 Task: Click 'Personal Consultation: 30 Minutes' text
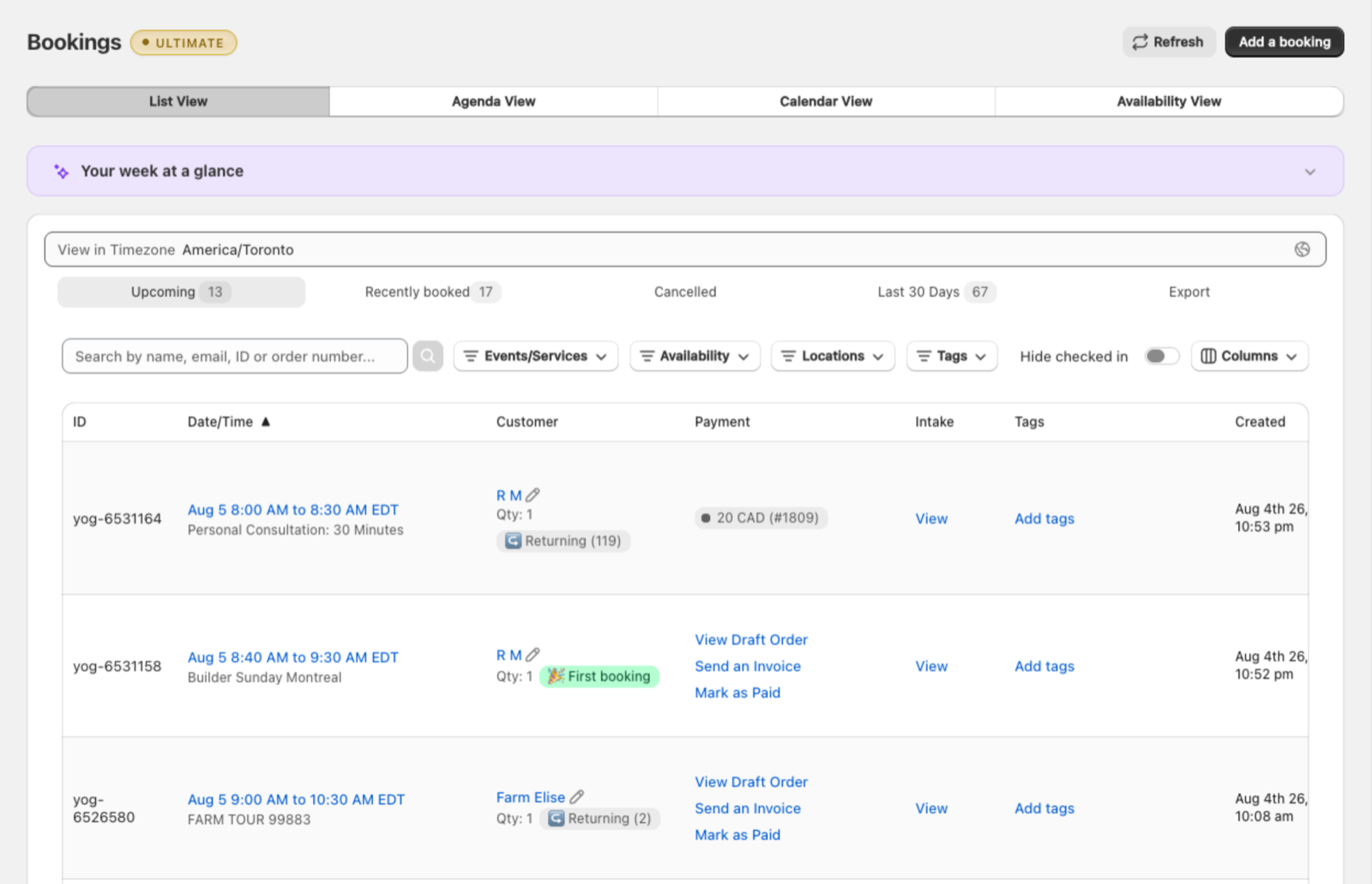(x=296, y=530)
